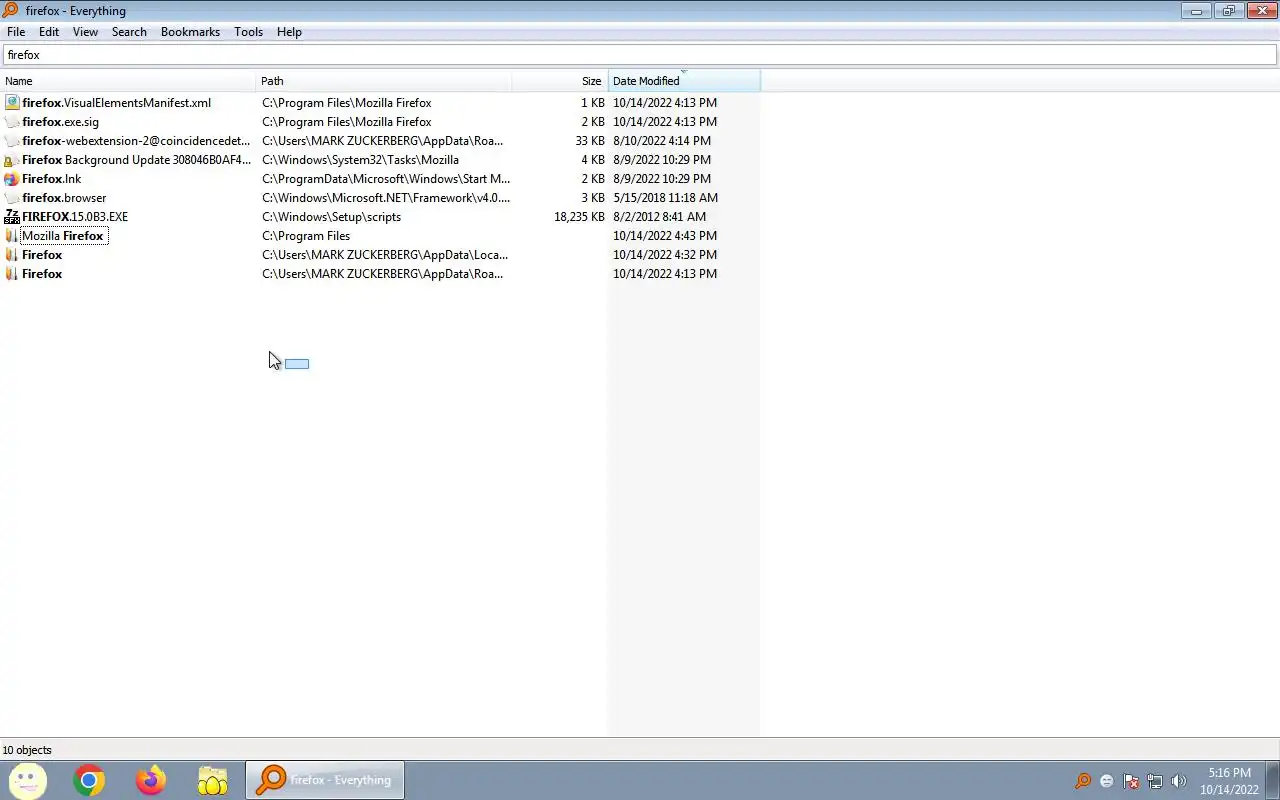Select the firefox.exe.sig file icon
1280x800 pixels.
12,122
